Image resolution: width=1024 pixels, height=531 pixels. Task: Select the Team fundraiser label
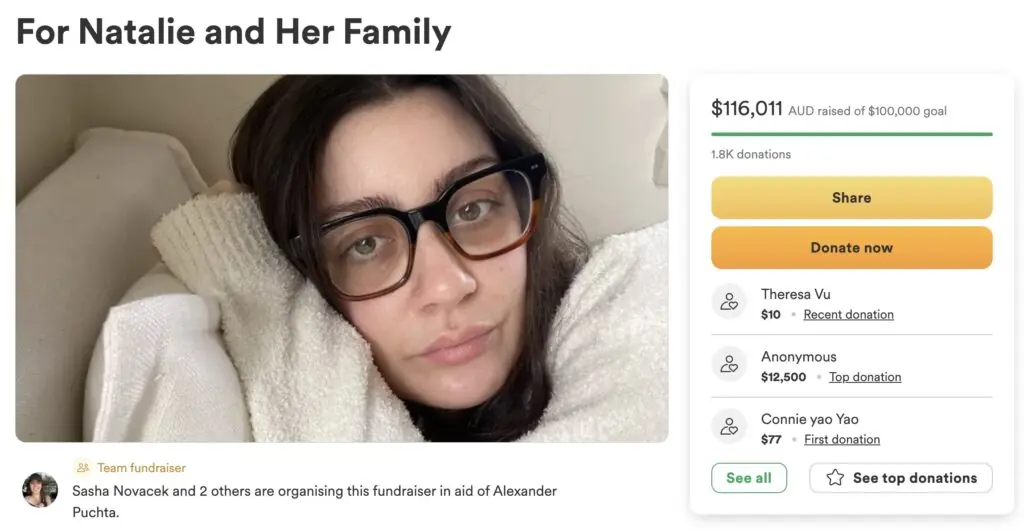pos(141,467)
